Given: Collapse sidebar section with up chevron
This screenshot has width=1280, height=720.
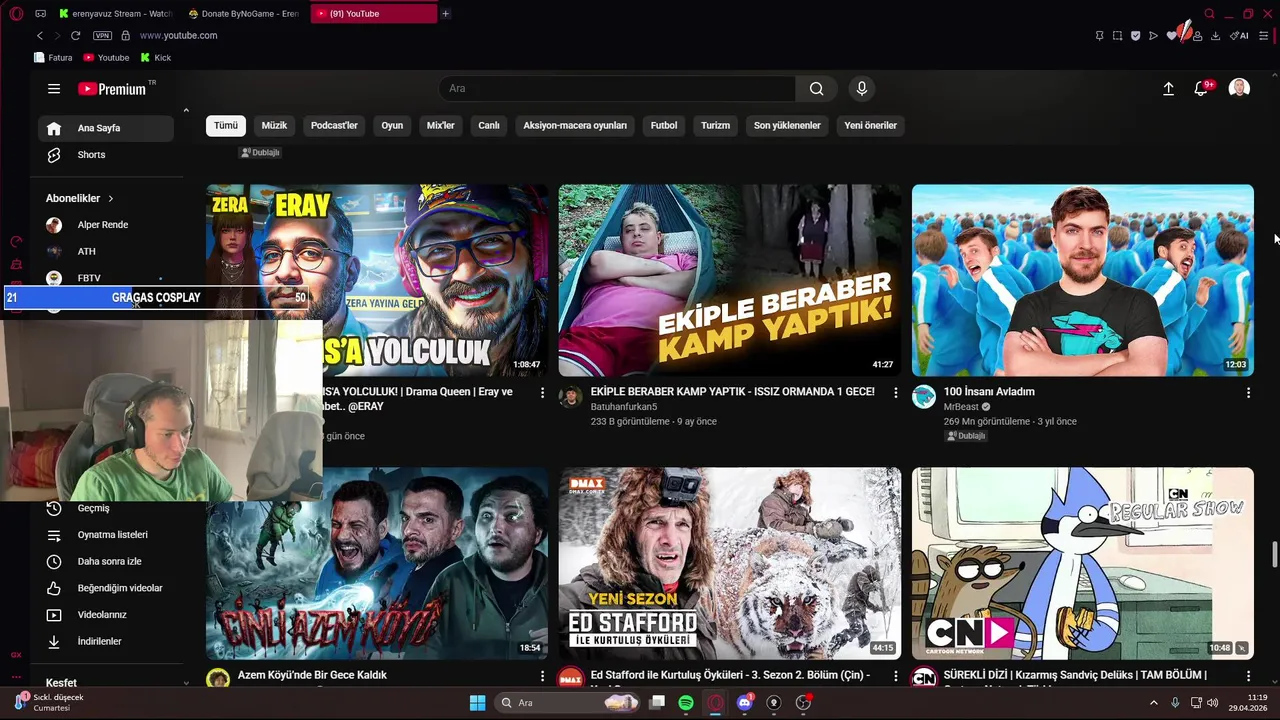Looking at the screenshot, I should [186, 110].
